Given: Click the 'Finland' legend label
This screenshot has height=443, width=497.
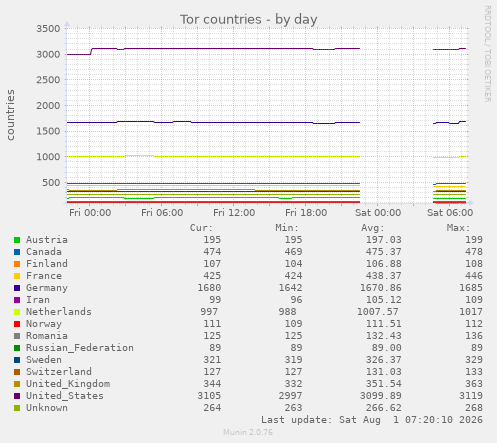Looking at the screenshot, I should coord(47,264).
